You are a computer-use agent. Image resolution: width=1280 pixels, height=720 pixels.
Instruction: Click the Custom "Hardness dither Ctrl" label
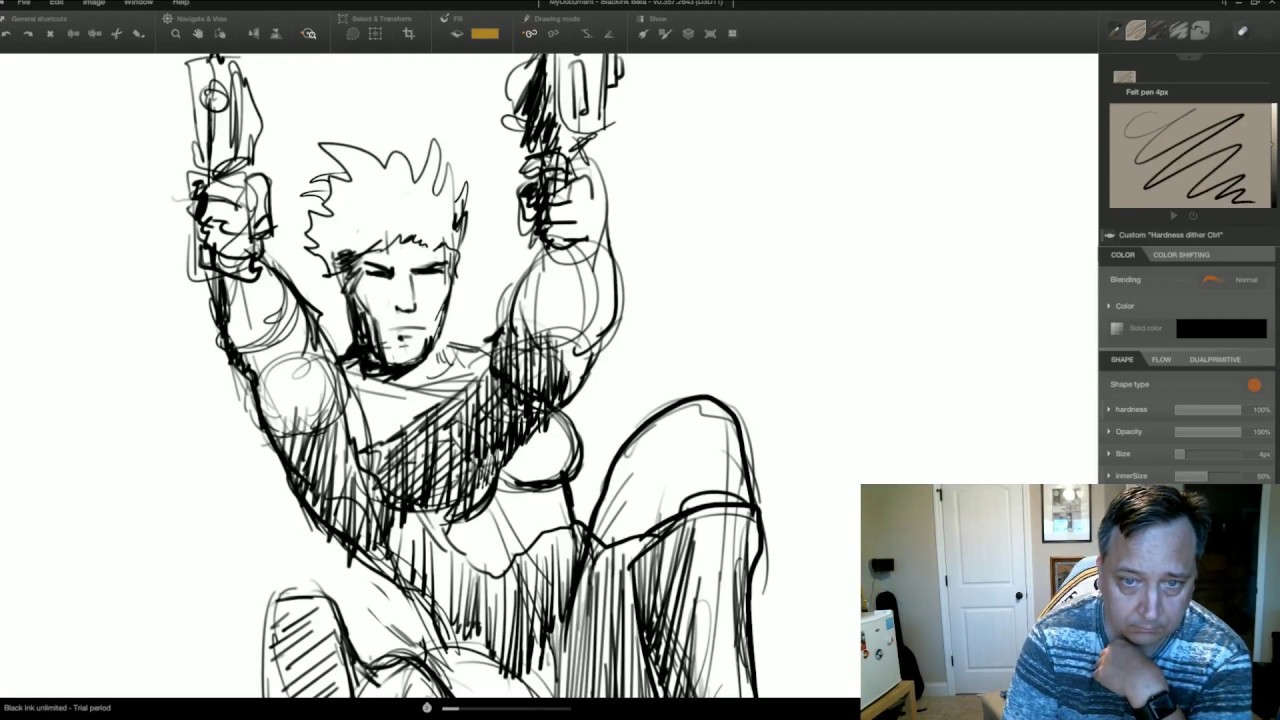pyautogui.click(x=1170, y=235)
